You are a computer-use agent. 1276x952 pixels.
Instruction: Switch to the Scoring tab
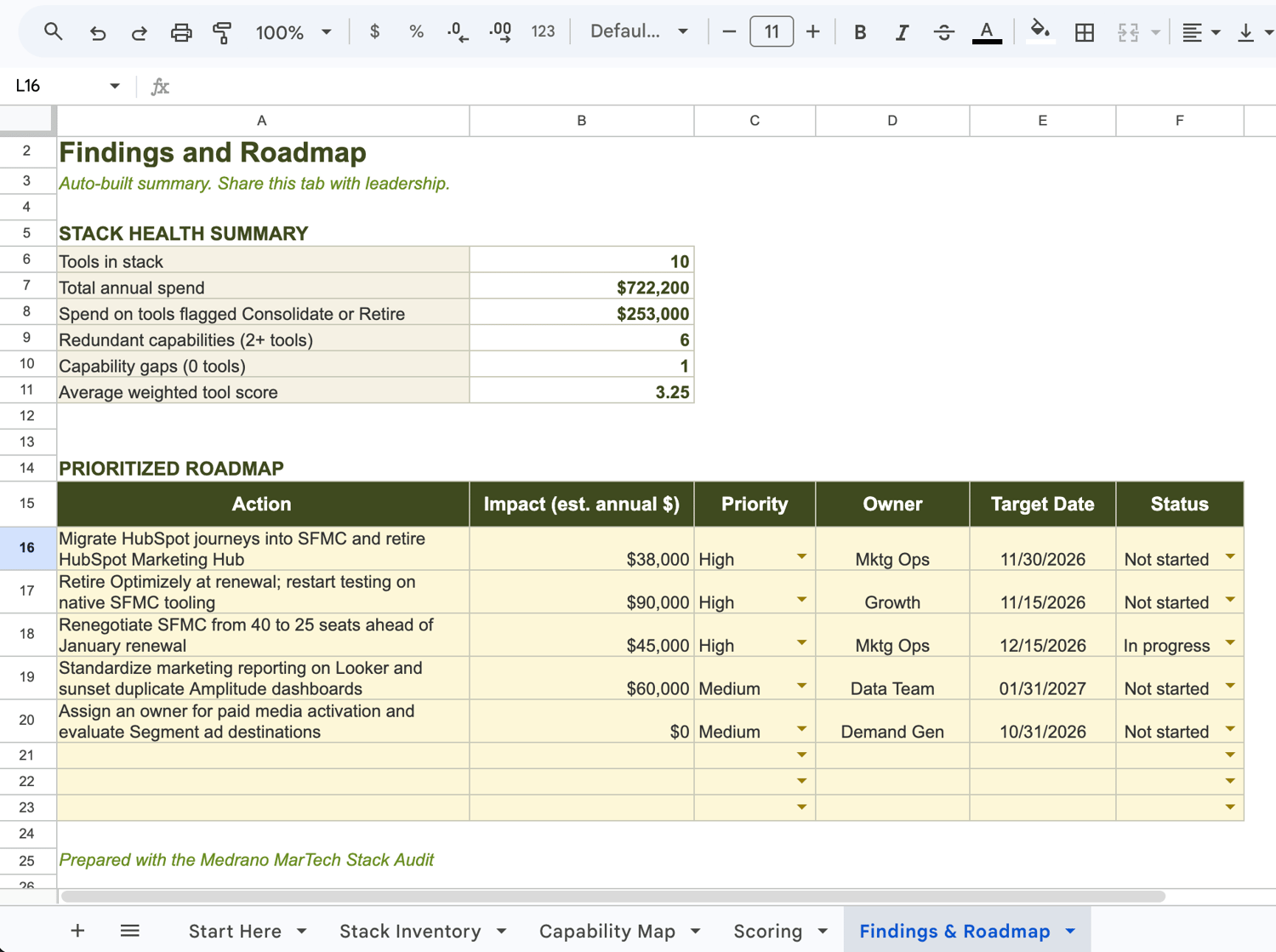(x=767, y=931)
